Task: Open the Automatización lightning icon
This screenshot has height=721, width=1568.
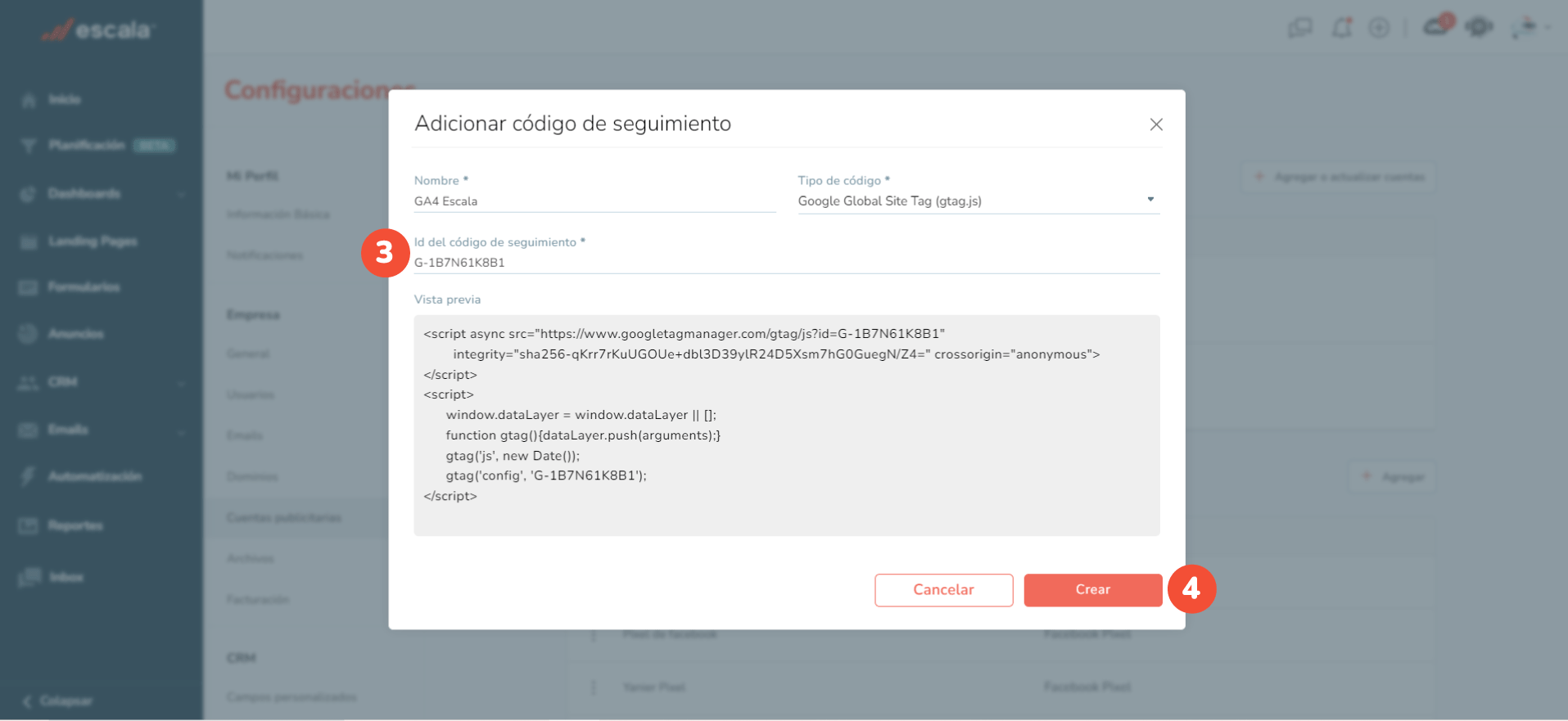Action: tap(29, 476)
